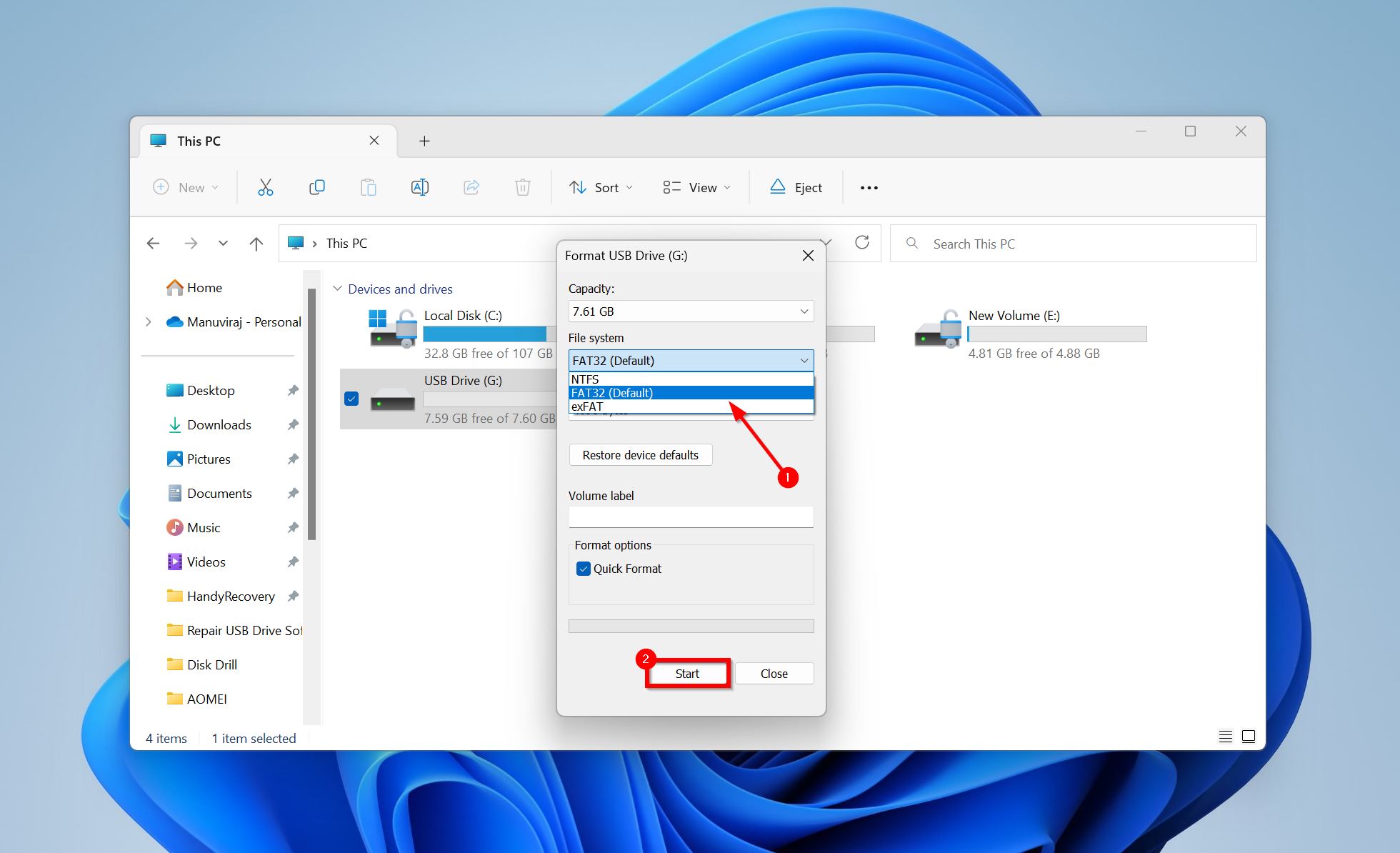Click Restore device defaults button
This screenshot has height=853, width=1400.
(x=640, y=455)
